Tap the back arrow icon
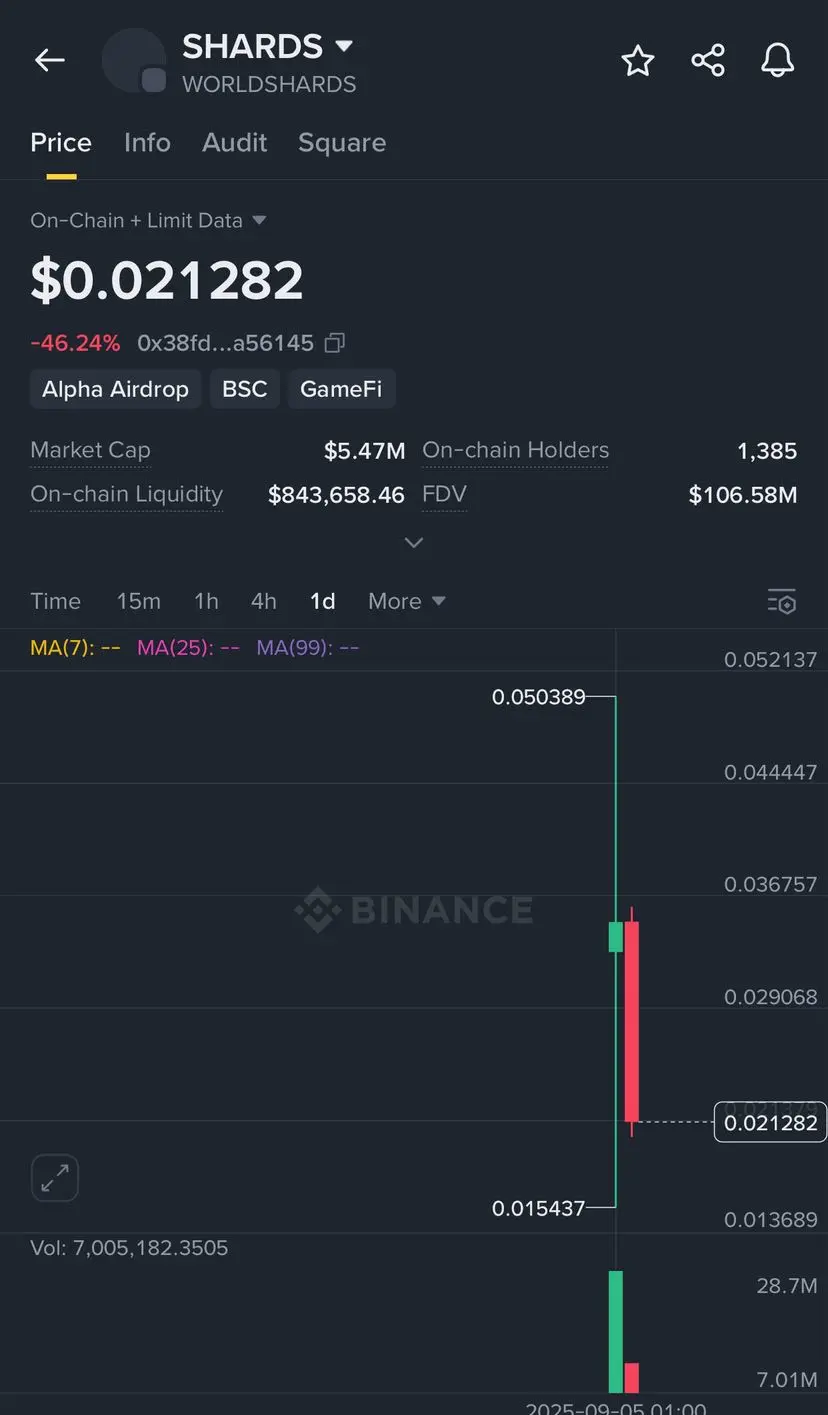 [49, 60]
